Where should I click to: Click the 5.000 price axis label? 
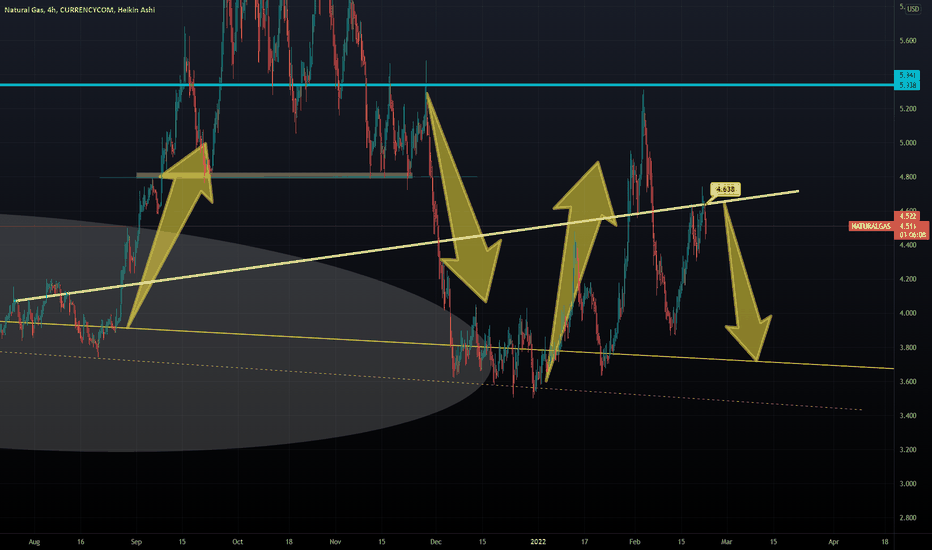pos(908,143)
